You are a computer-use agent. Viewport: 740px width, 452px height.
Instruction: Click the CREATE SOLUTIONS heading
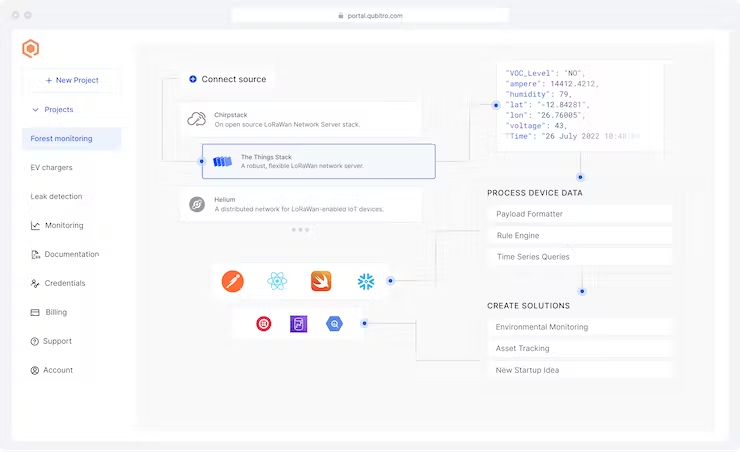click(529, 306)
